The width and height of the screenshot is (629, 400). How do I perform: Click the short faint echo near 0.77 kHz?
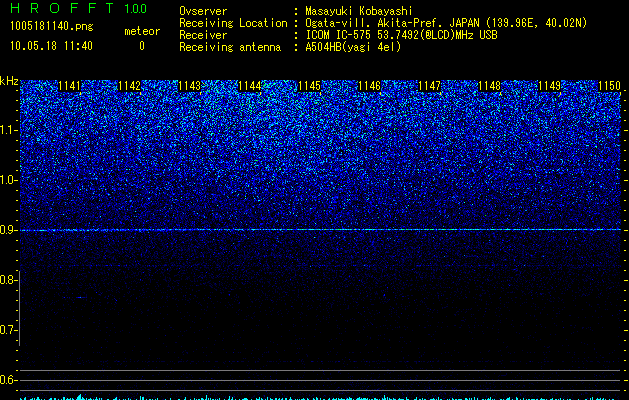point(81,297)
